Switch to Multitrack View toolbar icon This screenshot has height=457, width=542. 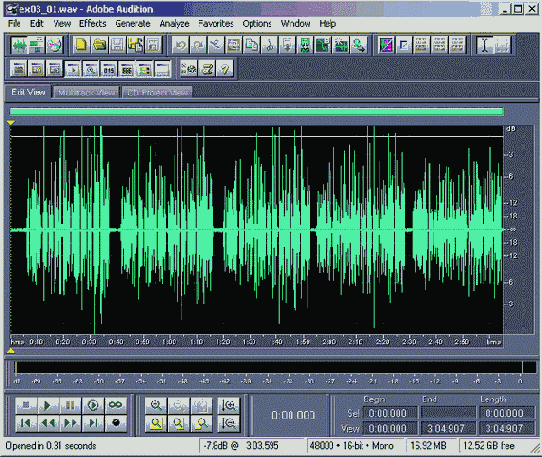click(36, 45)
